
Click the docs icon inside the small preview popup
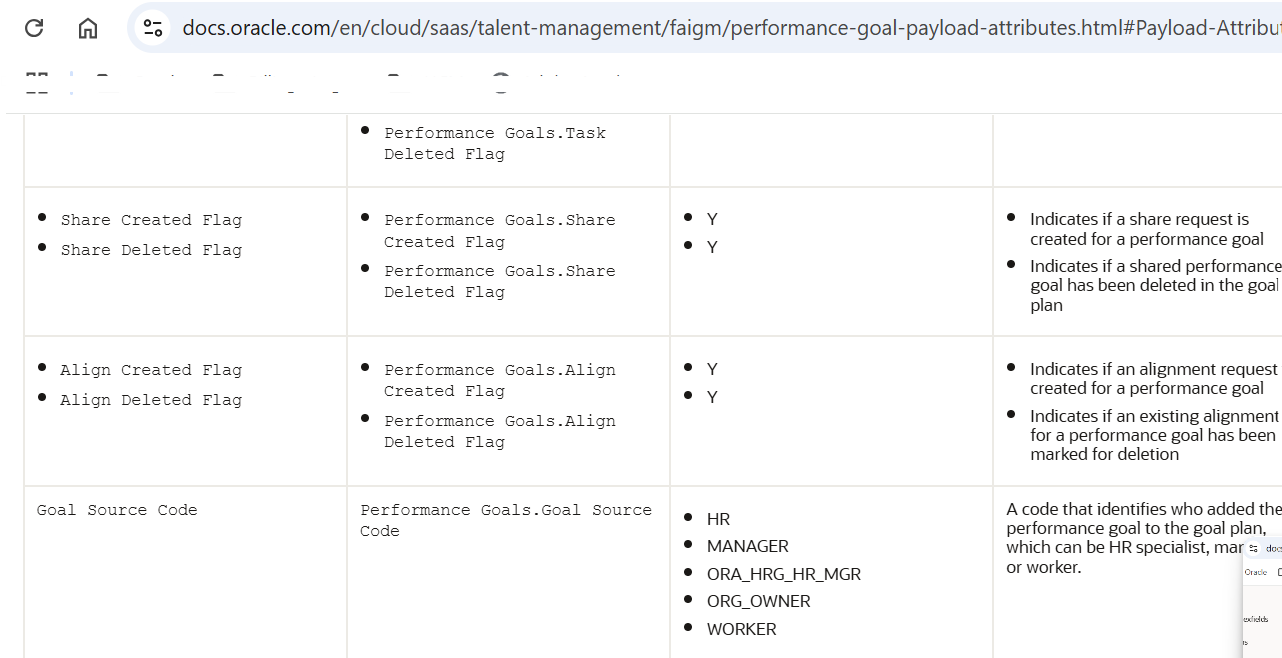pos(1272,549)
